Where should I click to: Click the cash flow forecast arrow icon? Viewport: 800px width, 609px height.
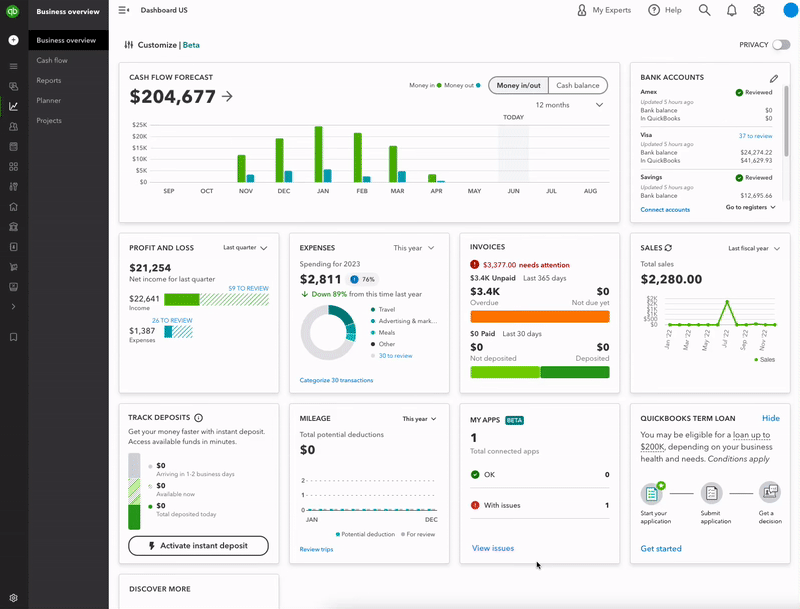pyautogui.click(x=228, y=96)
